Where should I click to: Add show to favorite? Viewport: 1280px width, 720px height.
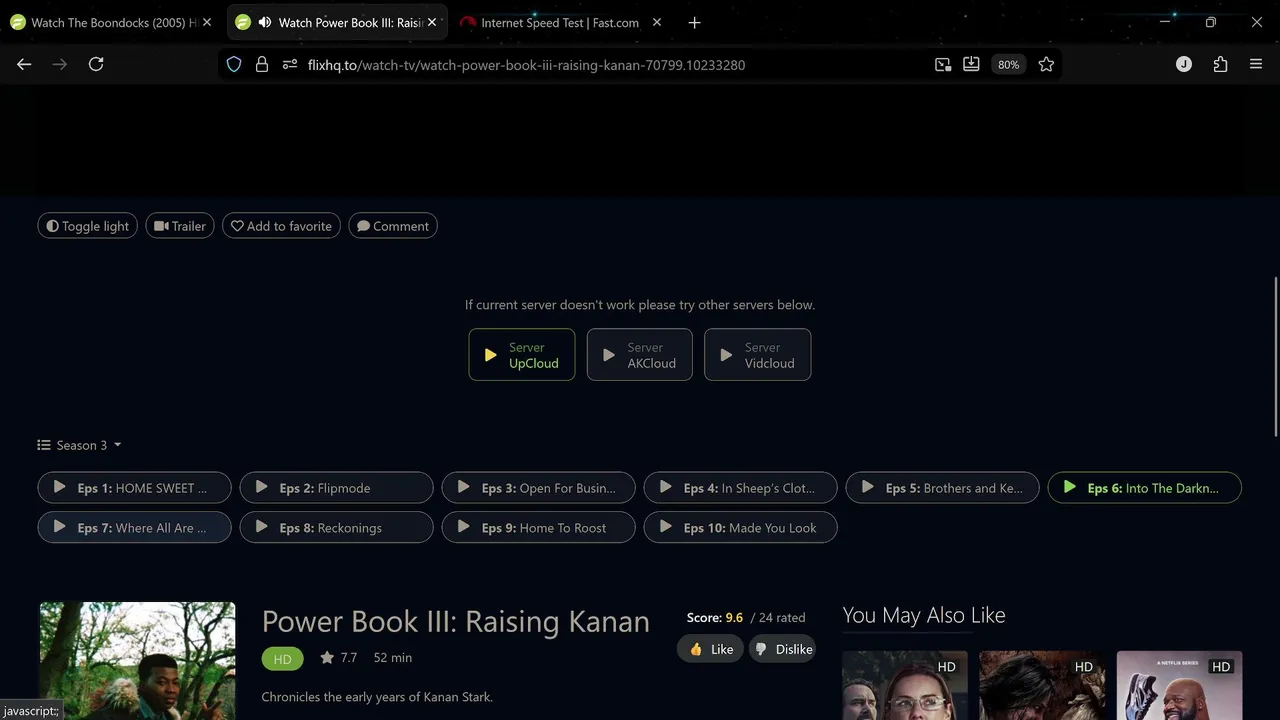point(282,226)
